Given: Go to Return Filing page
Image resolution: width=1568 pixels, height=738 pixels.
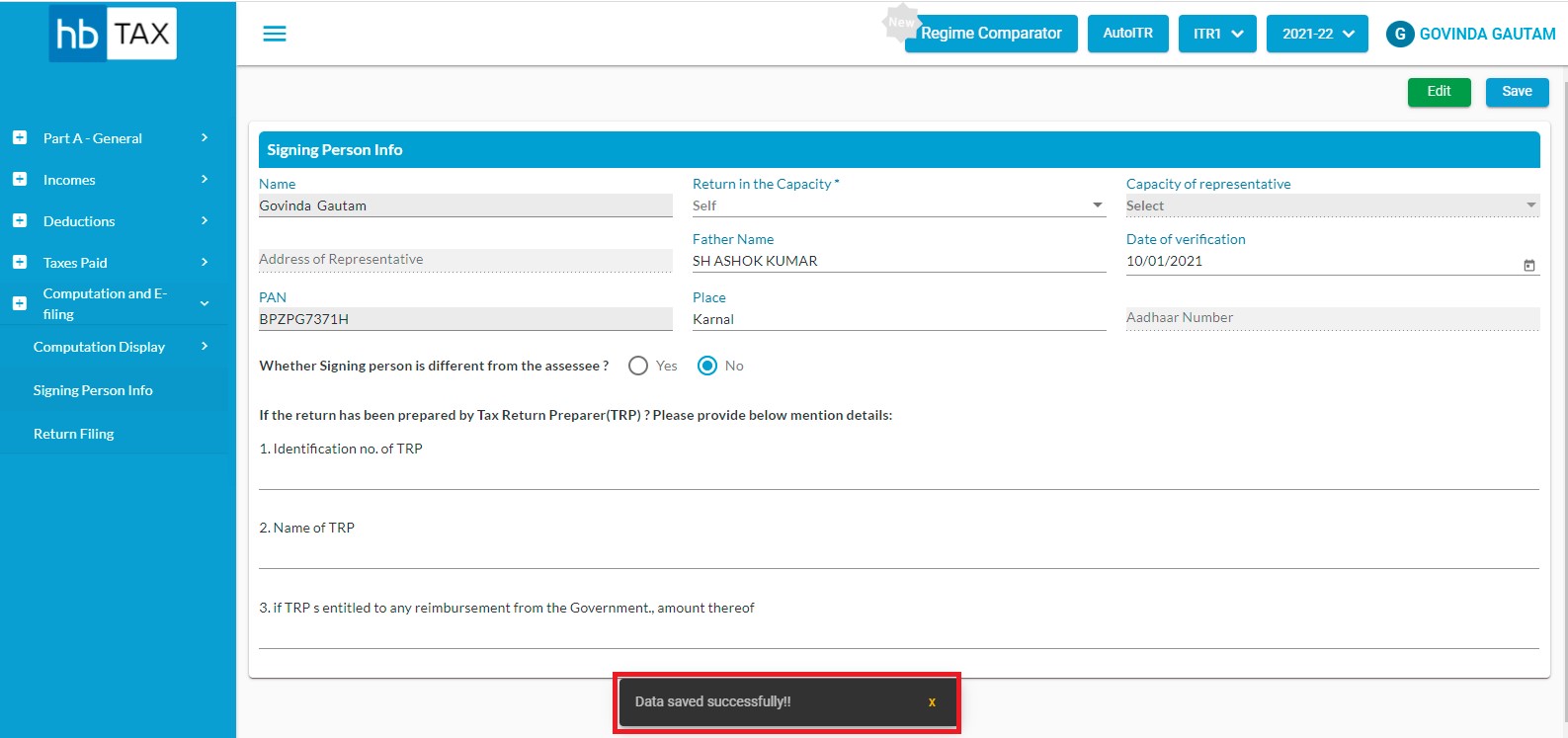Looking at the screenshot, I should pos(74,434).
